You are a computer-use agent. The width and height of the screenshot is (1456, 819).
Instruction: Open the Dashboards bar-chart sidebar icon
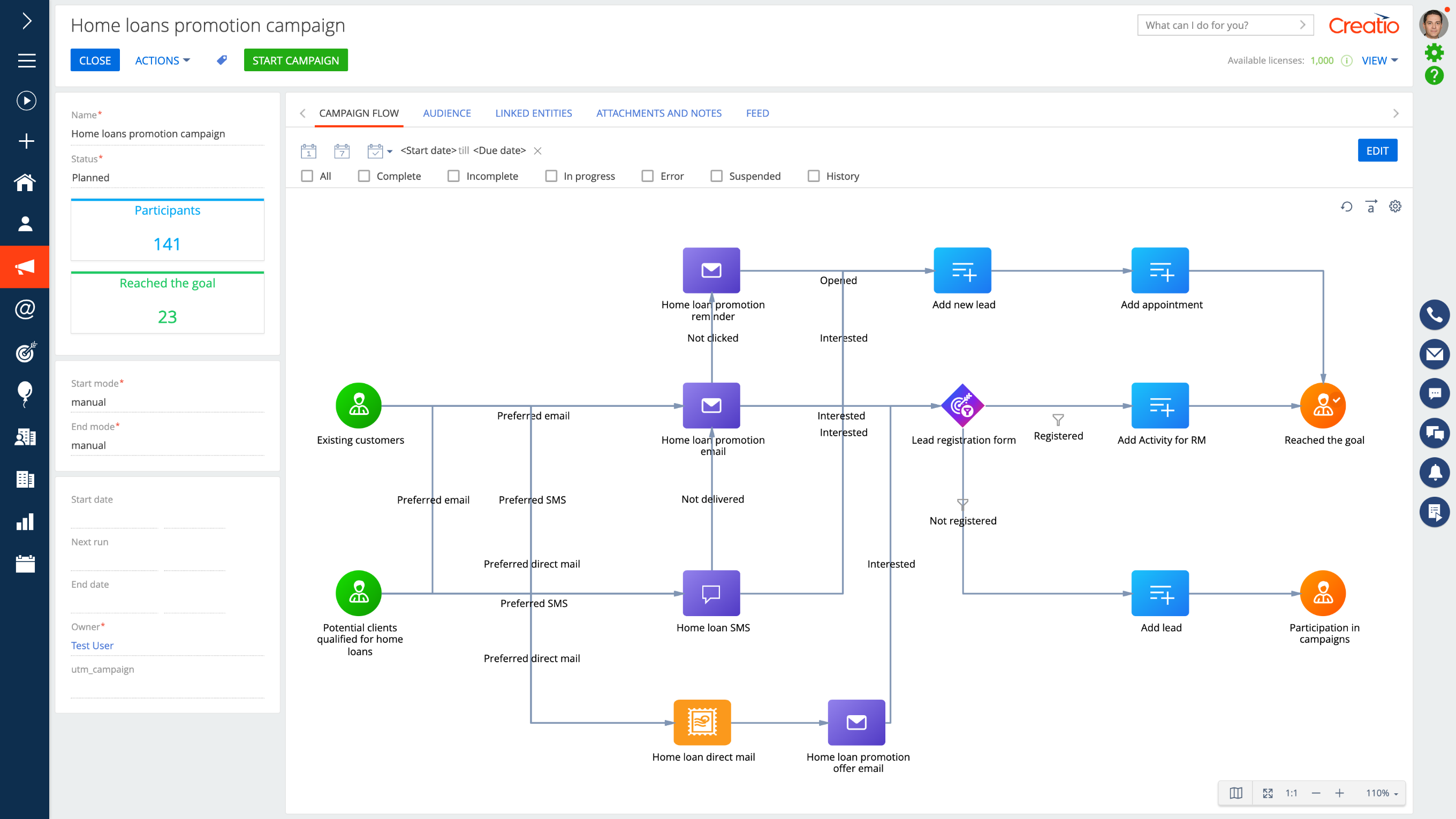(25, 521)
